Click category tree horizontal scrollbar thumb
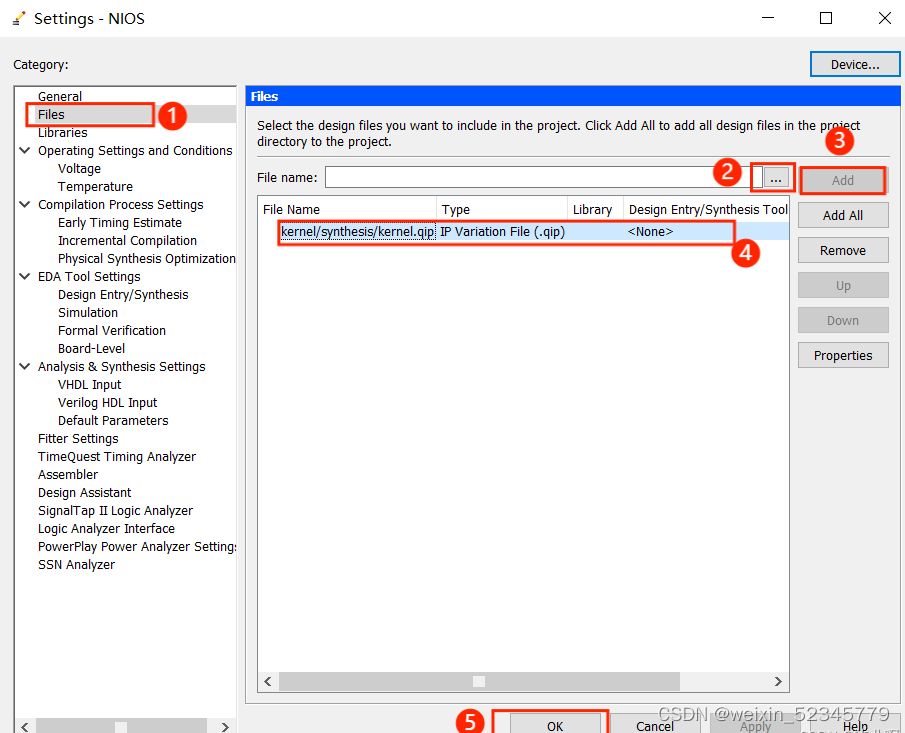Image resolution: width=905 pixels, height=733 pixels. coord(121,727)
